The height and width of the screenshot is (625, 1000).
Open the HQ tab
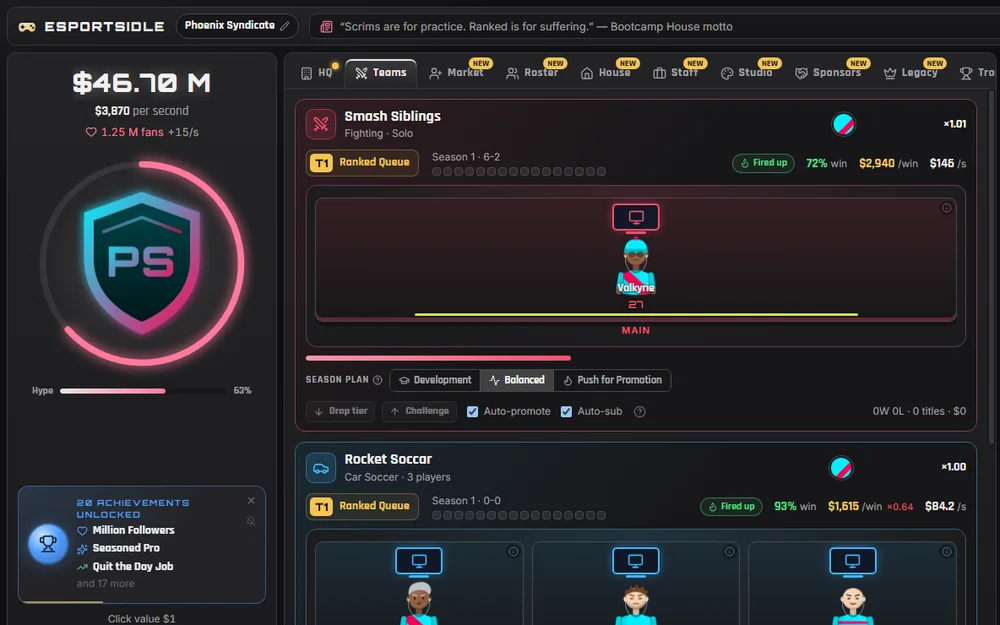(317, 73)
